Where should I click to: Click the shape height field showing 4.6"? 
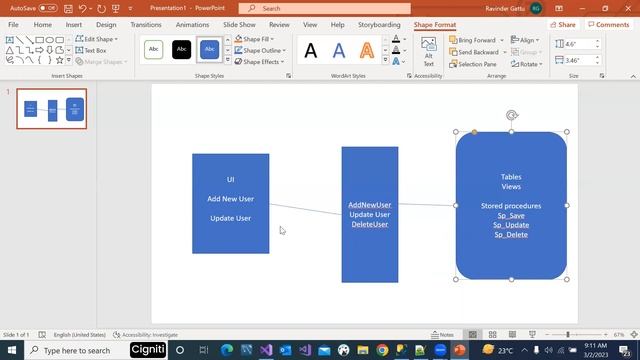pyautogui.click(x=578, y=44)
